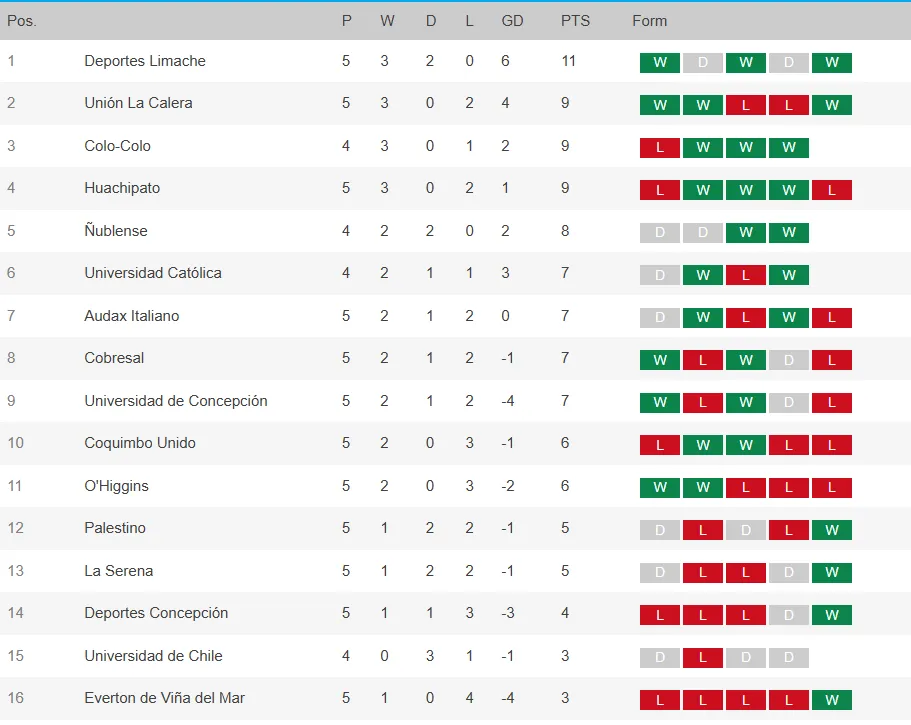
Task: Open the Unión La Calera team link
Action: (138, 103)
